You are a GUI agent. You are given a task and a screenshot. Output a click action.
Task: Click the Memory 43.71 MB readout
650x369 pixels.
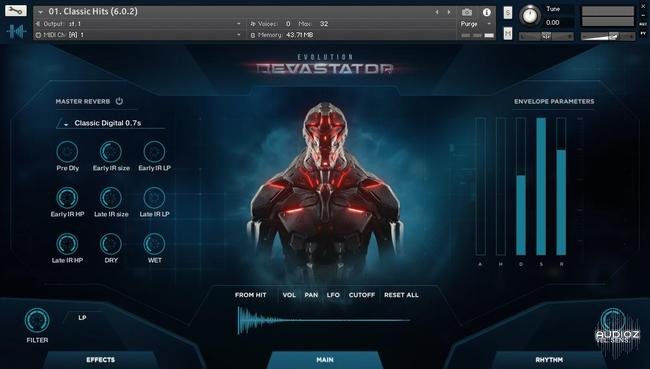click(282, 35)
